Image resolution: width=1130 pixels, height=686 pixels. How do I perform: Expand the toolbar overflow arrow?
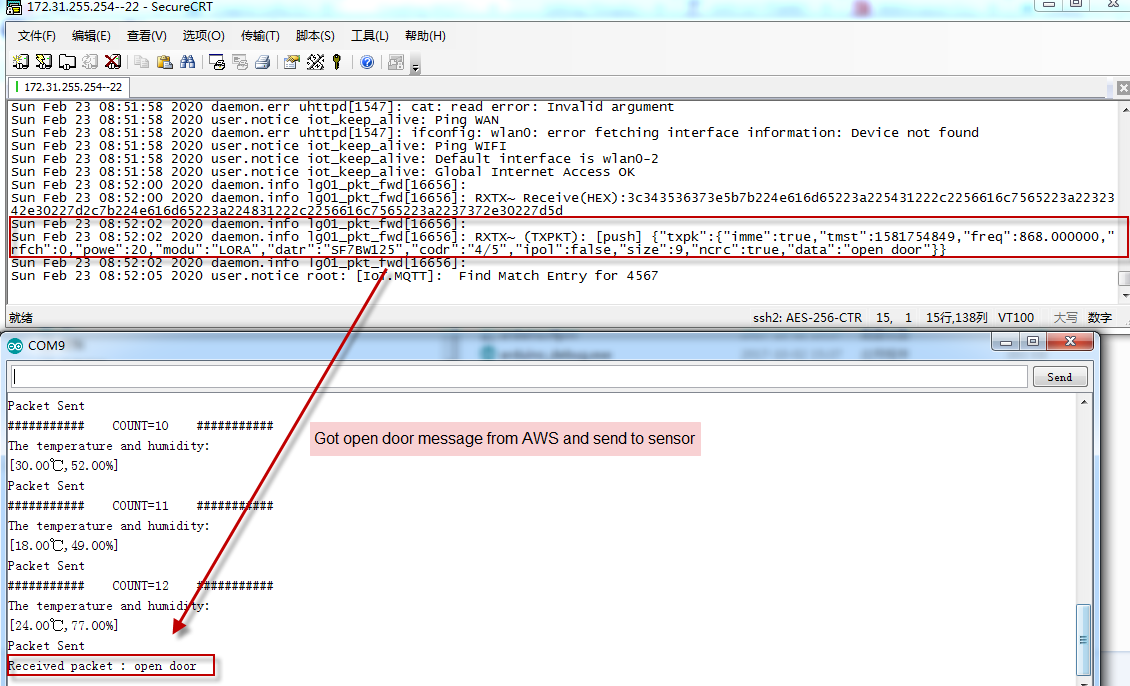tap(415, 66)
